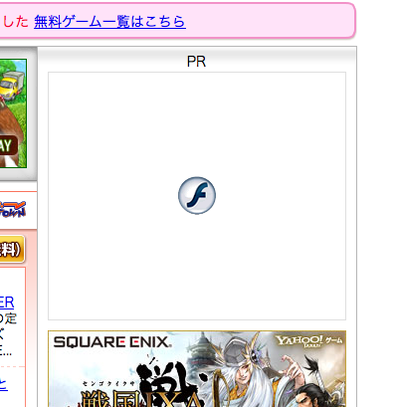Click the farm game thumbnail with the truck
Viewport: 399px width, 407px height.
(x=13, y=113)
